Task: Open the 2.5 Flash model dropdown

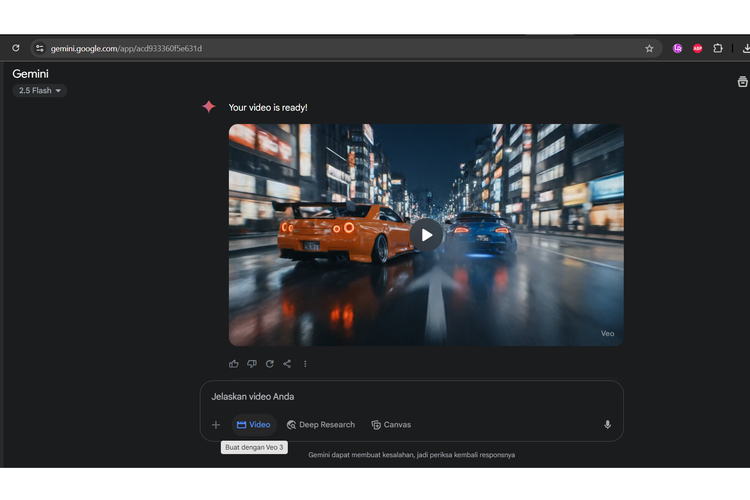Action: pyautogui.click(x=40, y=91)
